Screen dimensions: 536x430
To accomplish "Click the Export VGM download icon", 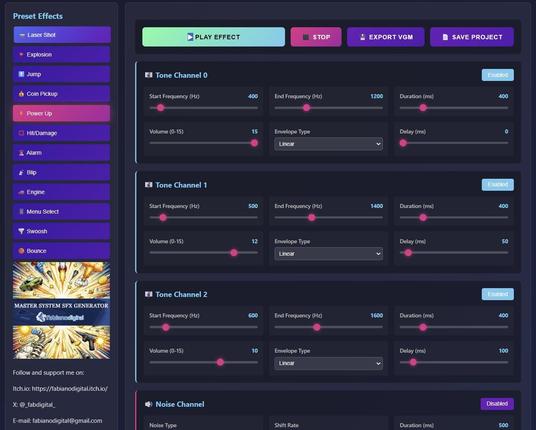I will (x=362, y=37).
